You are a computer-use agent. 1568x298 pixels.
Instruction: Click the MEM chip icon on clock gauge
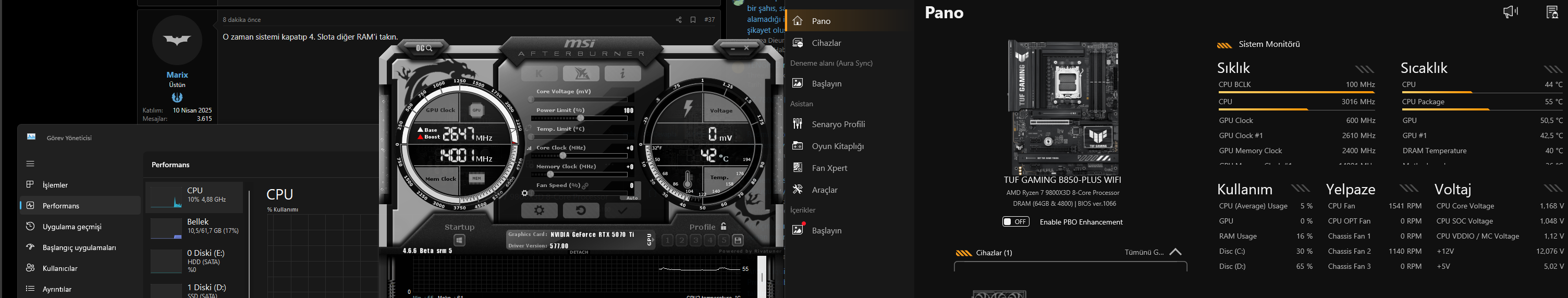click(x=476, y=178)
